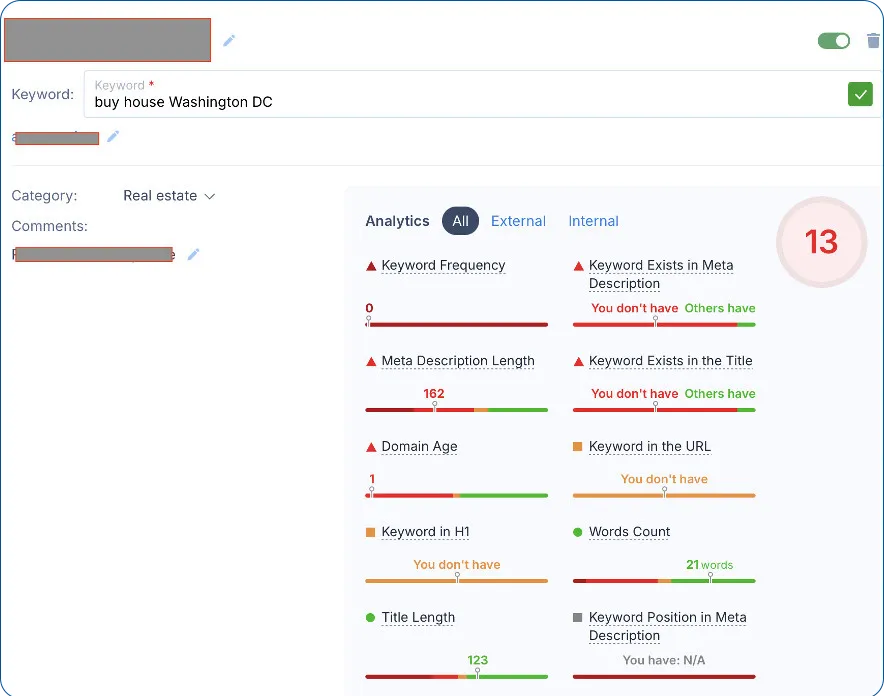Open the Domain Age metric
The image size is (884, 696).
(x=419, y=446)
